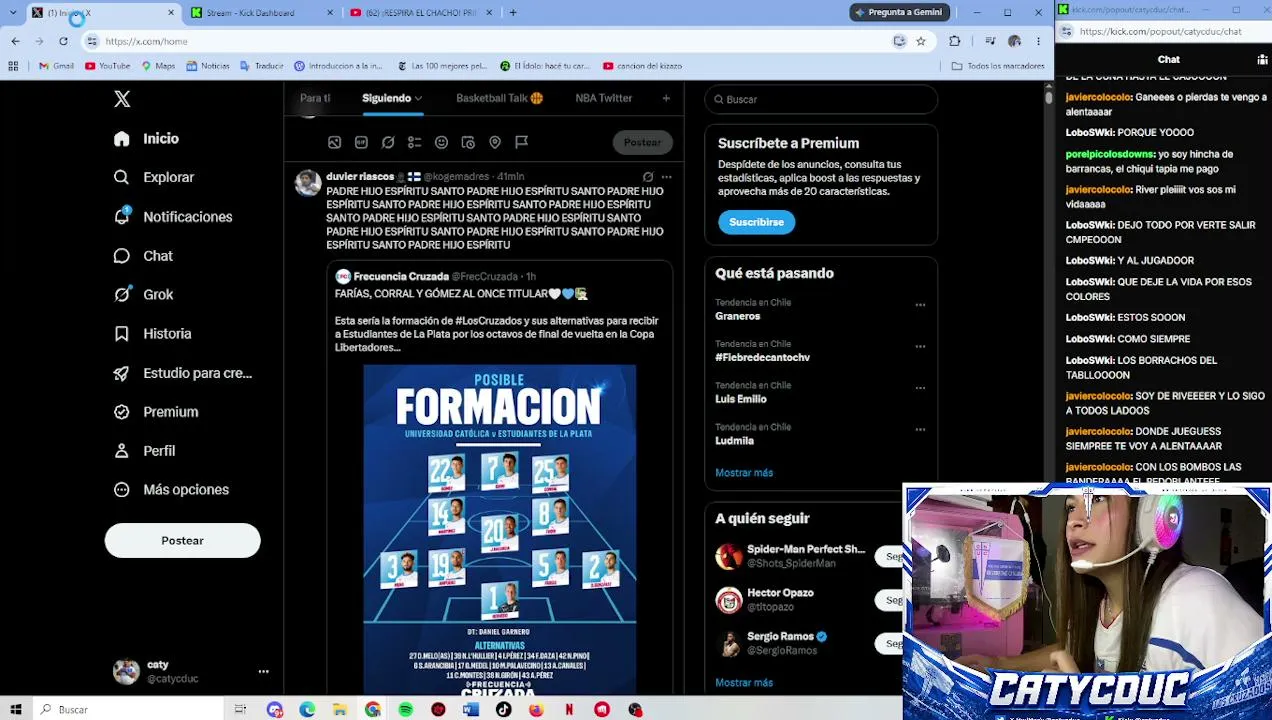The width and height of the screenshot is (1272, 720).
Task: Open Ludmila trend
Action: point(734,441)
